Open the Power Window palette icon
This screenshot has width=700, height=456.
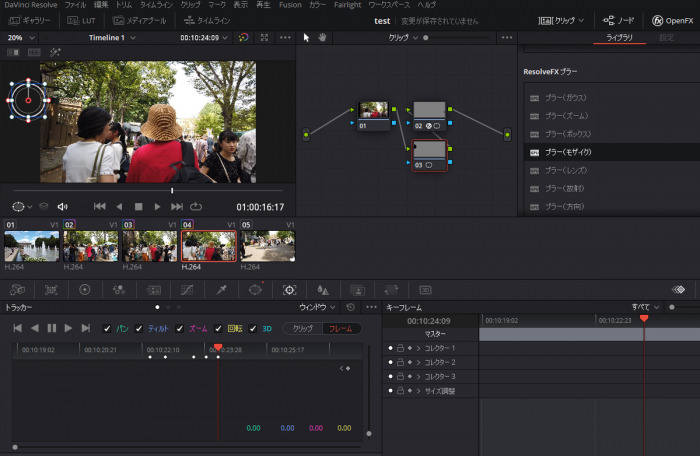click(255, 290)
